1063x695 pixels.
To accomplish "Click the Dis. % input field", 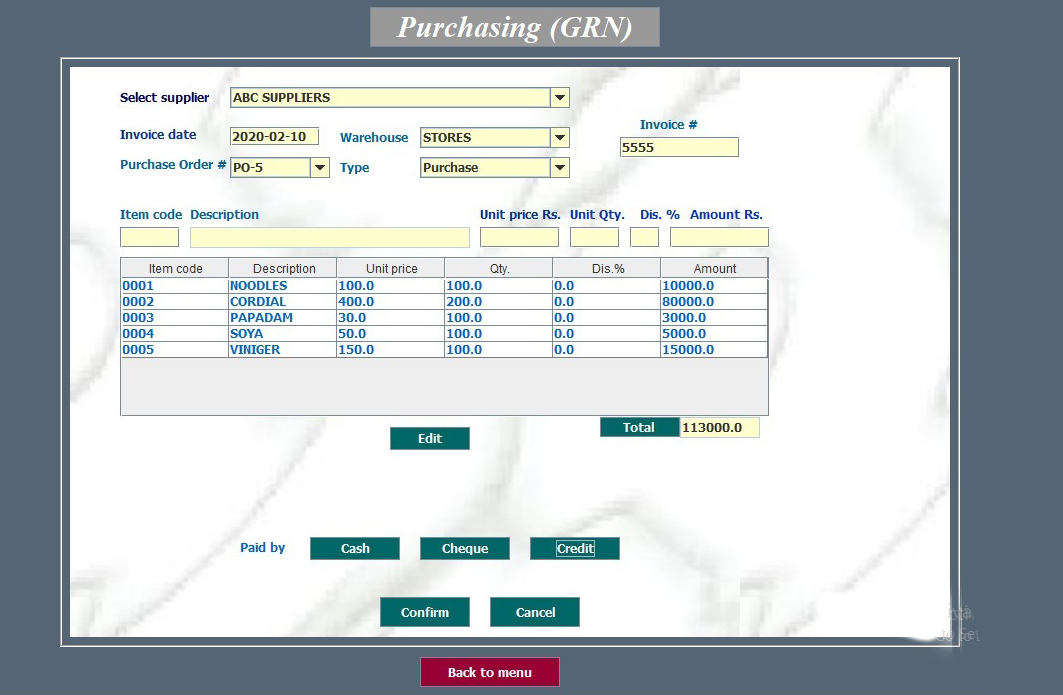I will (645, 237).
